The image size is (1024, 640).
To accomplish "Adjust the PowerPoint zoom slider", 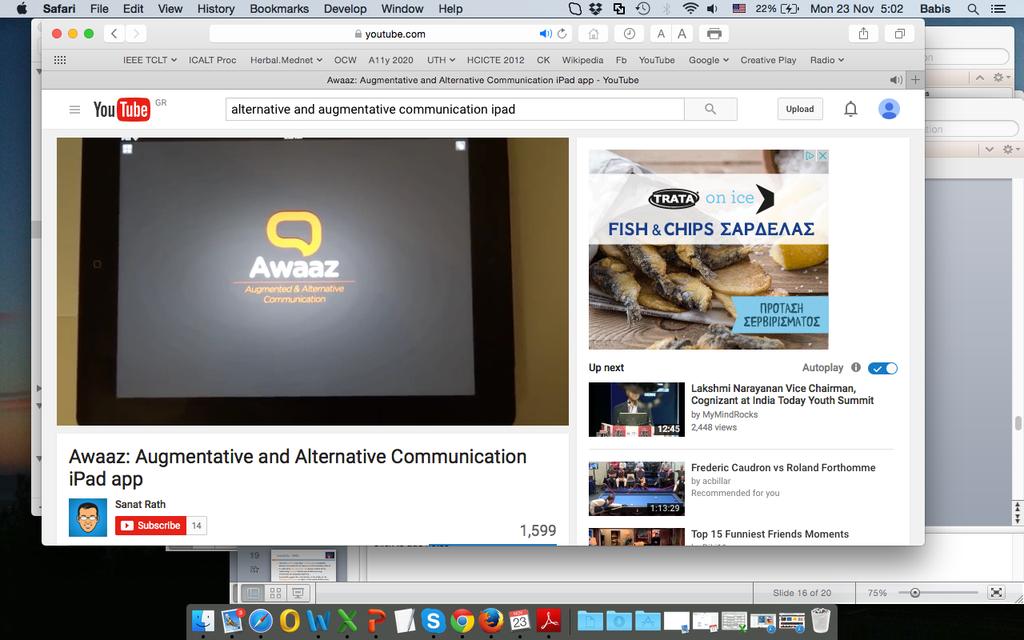I will tap(915, 593).
